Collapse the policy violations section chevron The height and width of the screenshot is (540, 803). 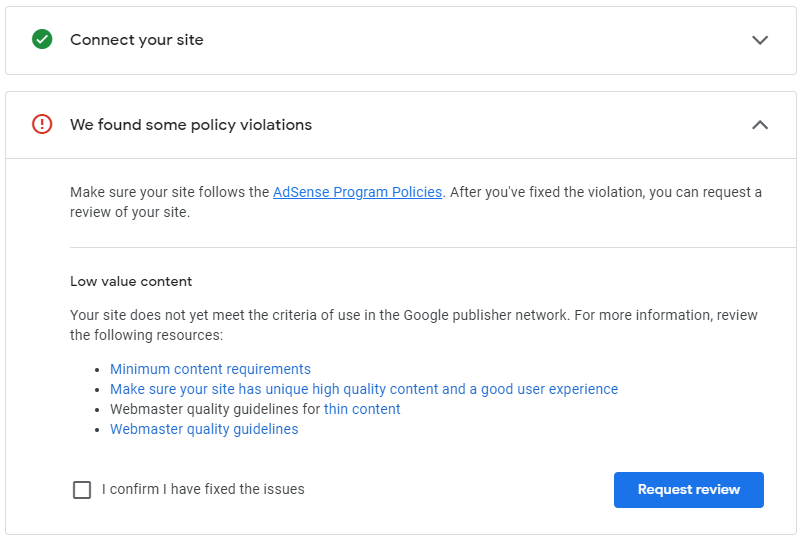point(760,124)
